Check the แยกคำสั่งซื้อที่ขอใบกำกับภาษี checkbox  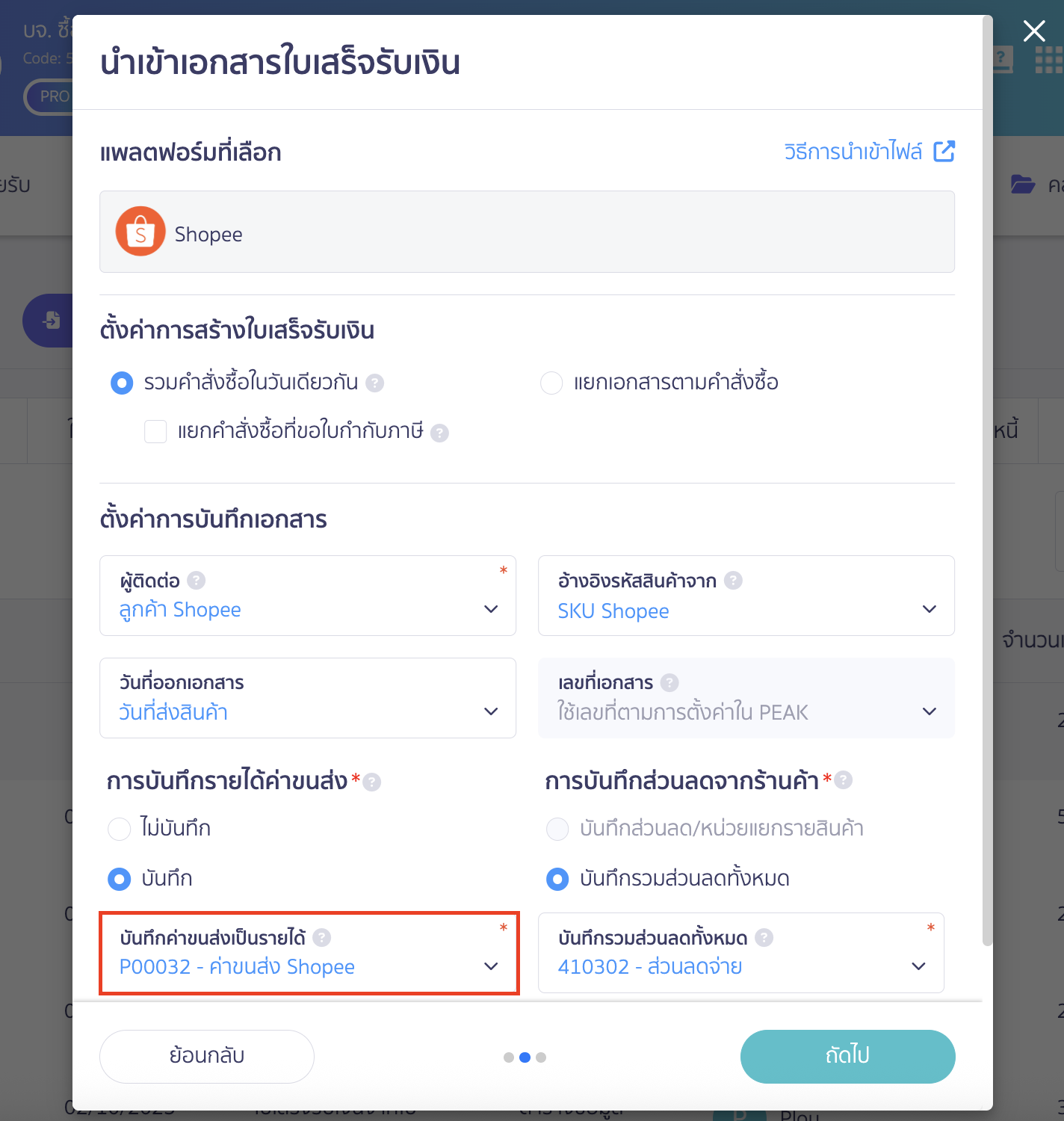[155, 431]
